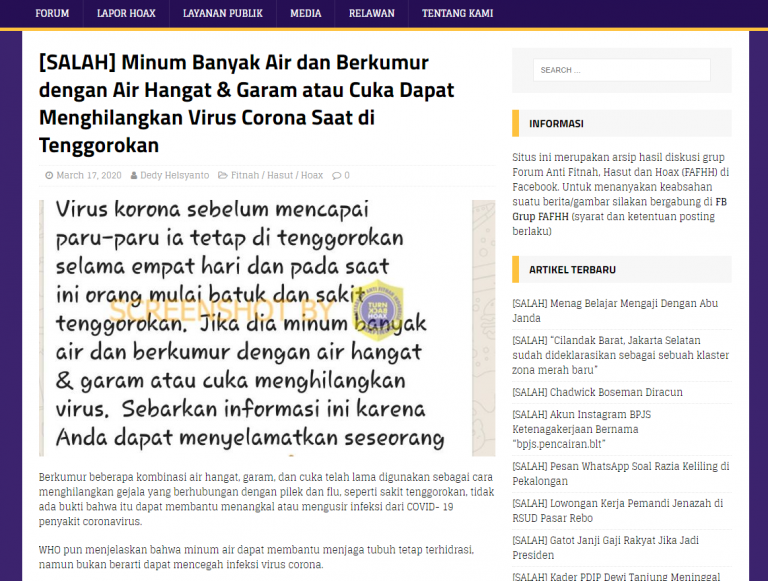This screenshot has height=581, width=768.
Task: Open article Lowongan Kerja Pemandi Jenazah RSUD
Action: click(618, 510)
